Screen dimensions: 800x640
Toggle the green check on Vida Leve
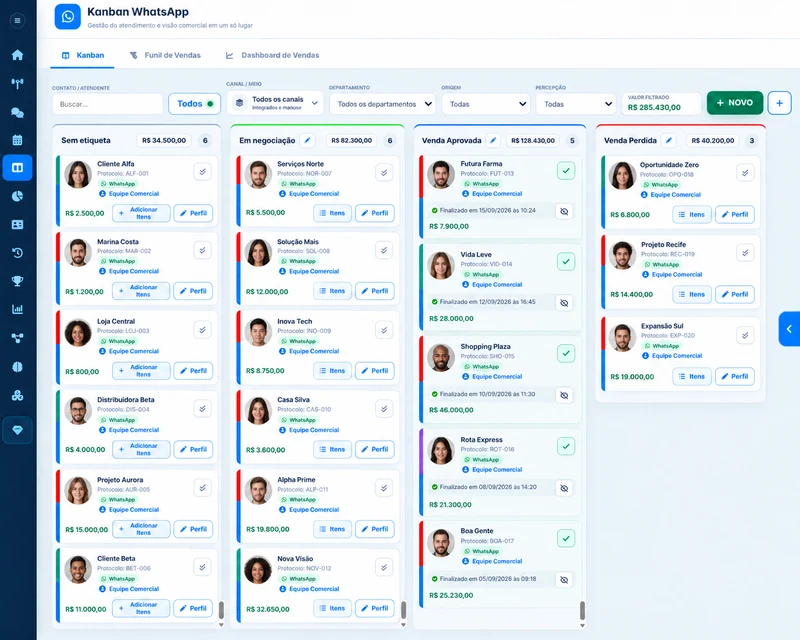[566, 262]
